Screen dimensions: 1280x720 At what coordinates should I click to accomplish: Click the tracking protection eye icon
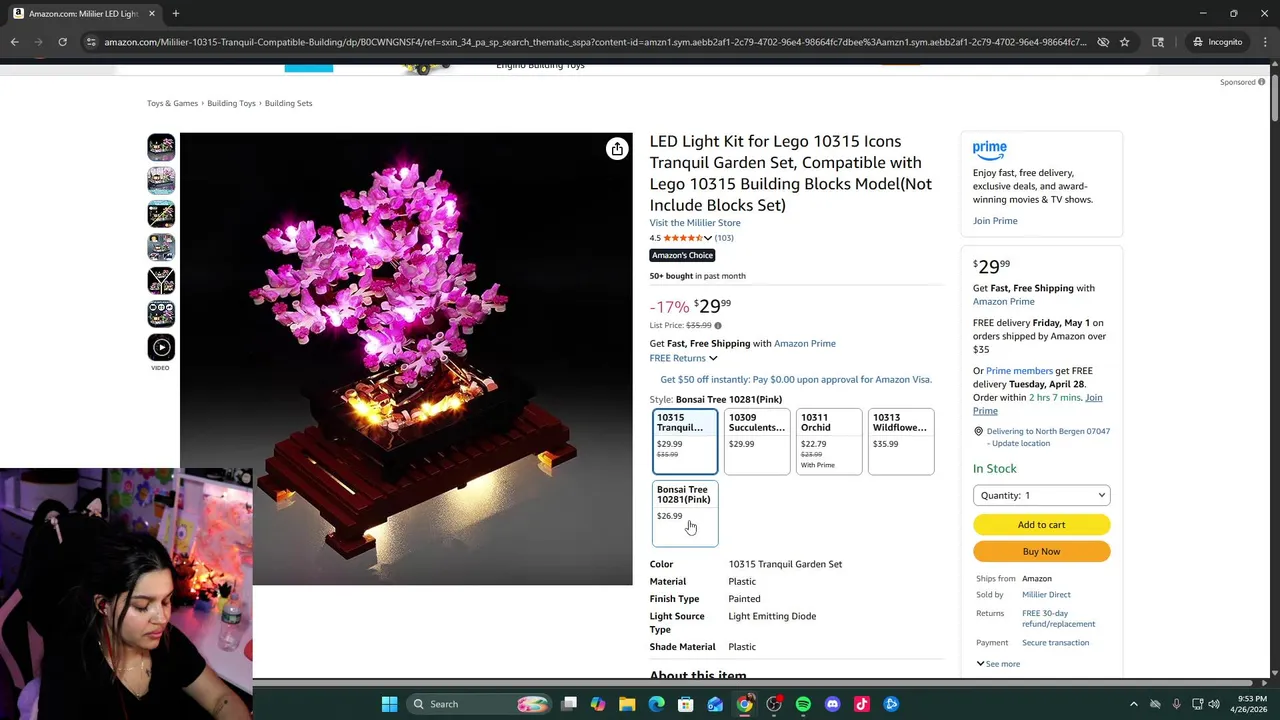tap(1103, 42)
